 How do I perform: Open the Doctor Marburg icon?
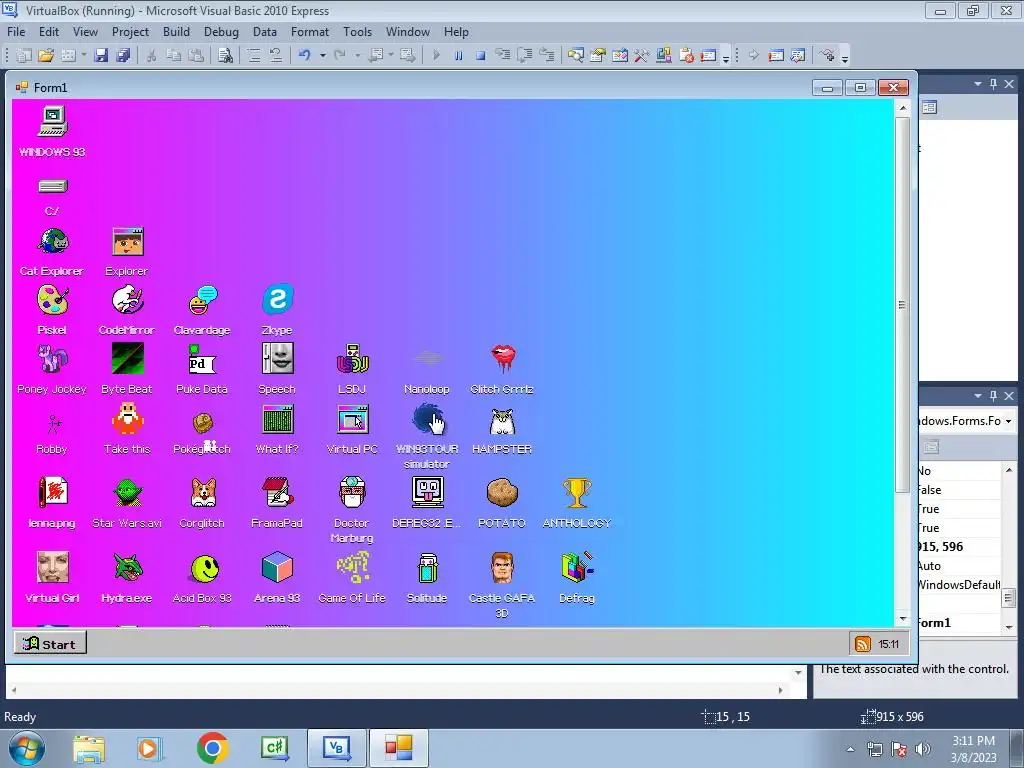pos(353,493)
